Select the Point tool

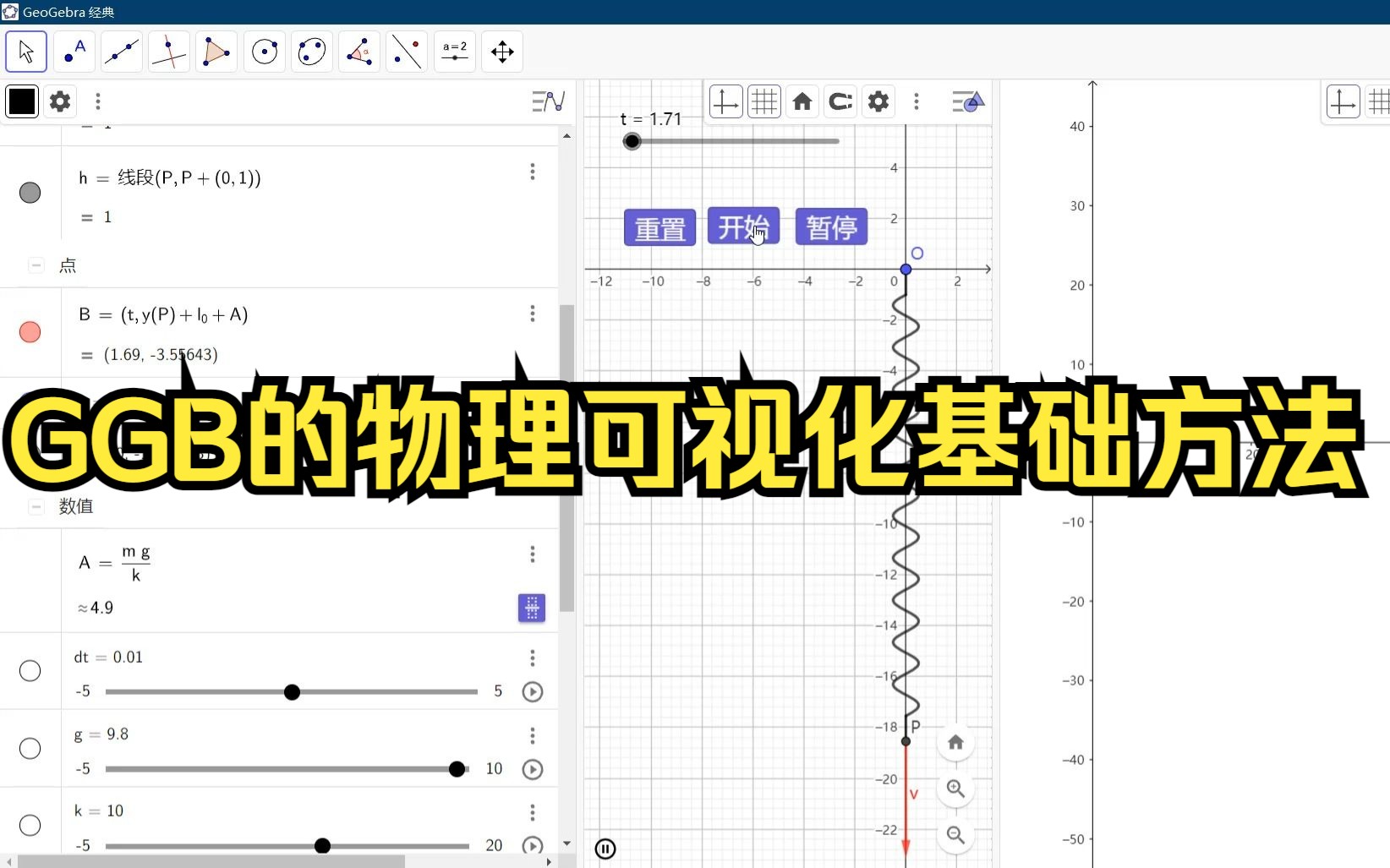(74, 51)
